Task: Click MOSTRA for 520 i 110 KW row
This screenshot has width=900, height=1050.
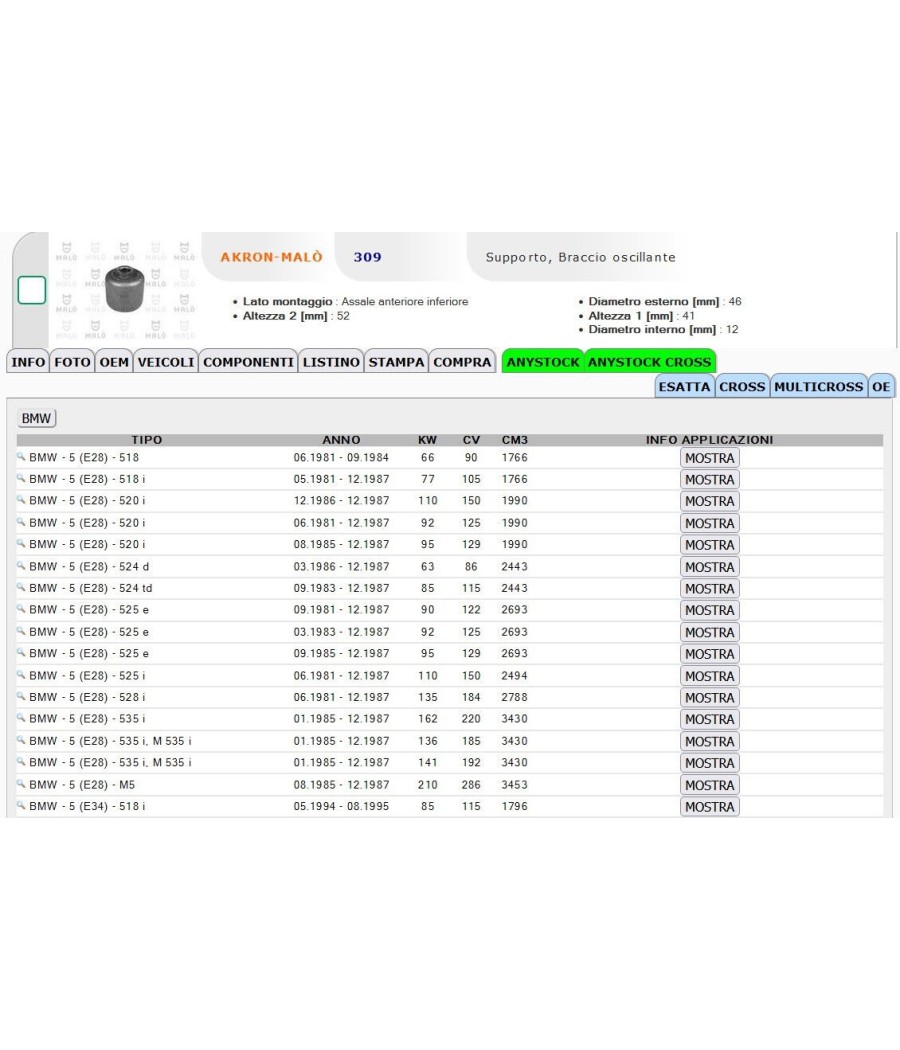Action: [x=710, y=501]
